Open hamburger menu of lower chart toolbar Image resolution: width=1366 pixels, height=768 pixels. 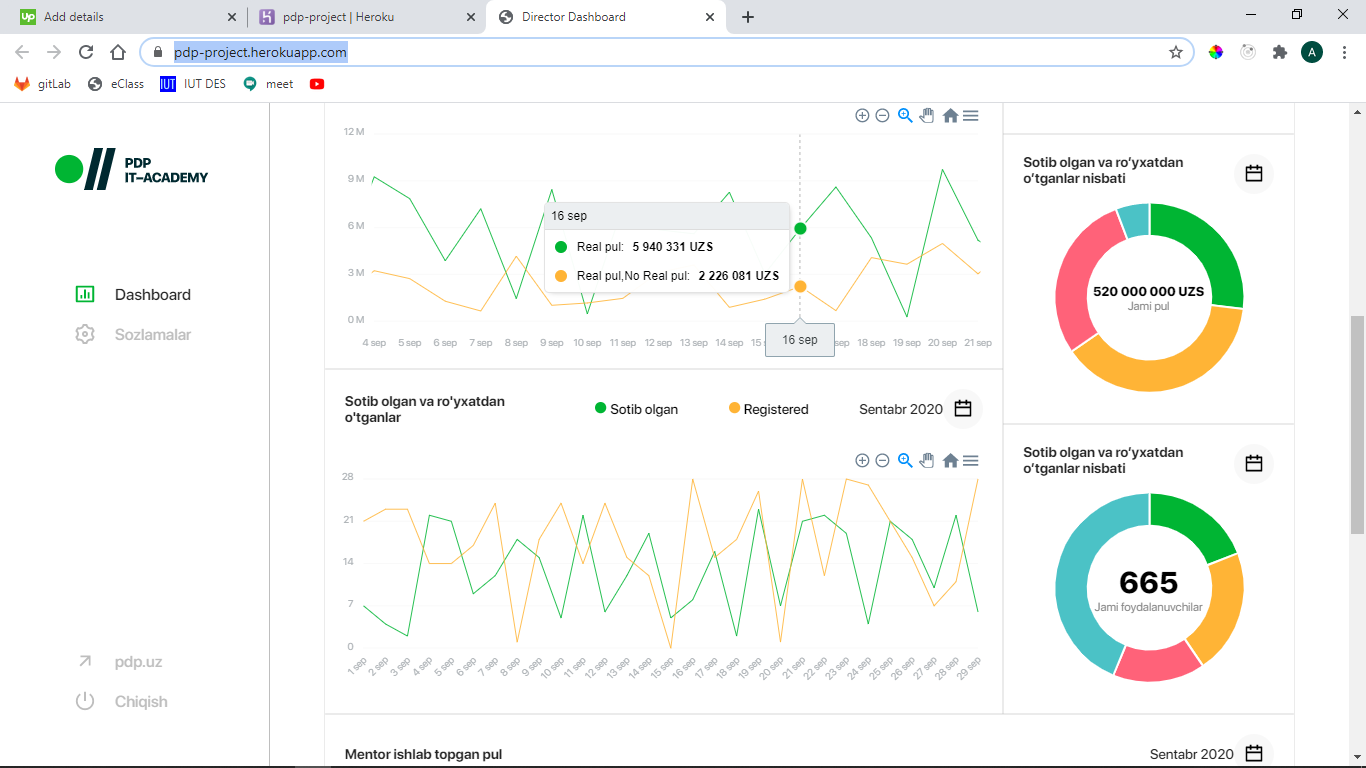click(x=970, y=460)
